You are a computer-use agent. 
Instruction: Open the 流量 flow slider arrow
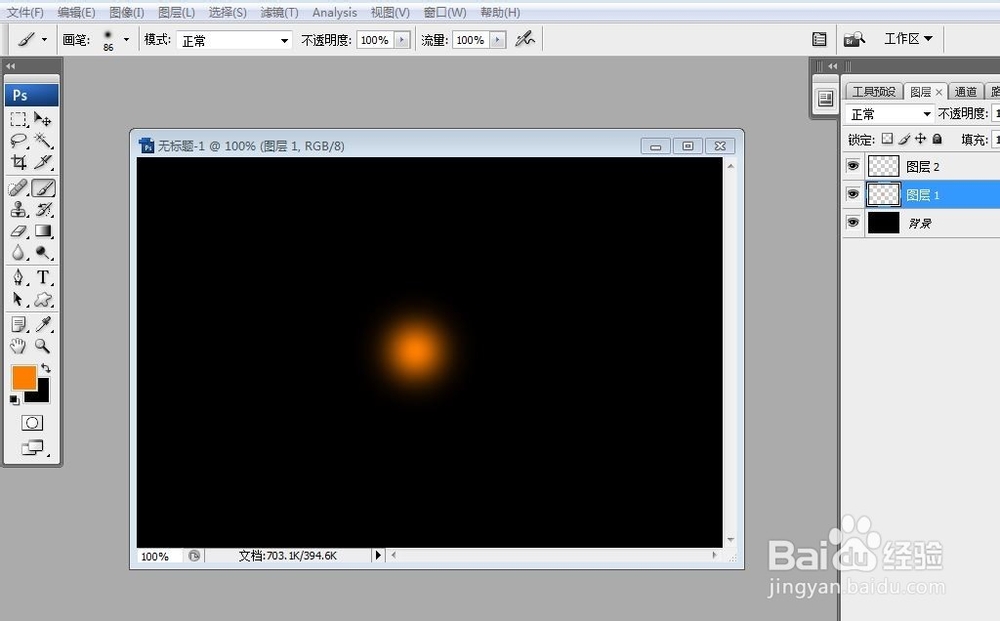(x=498, y=40)
